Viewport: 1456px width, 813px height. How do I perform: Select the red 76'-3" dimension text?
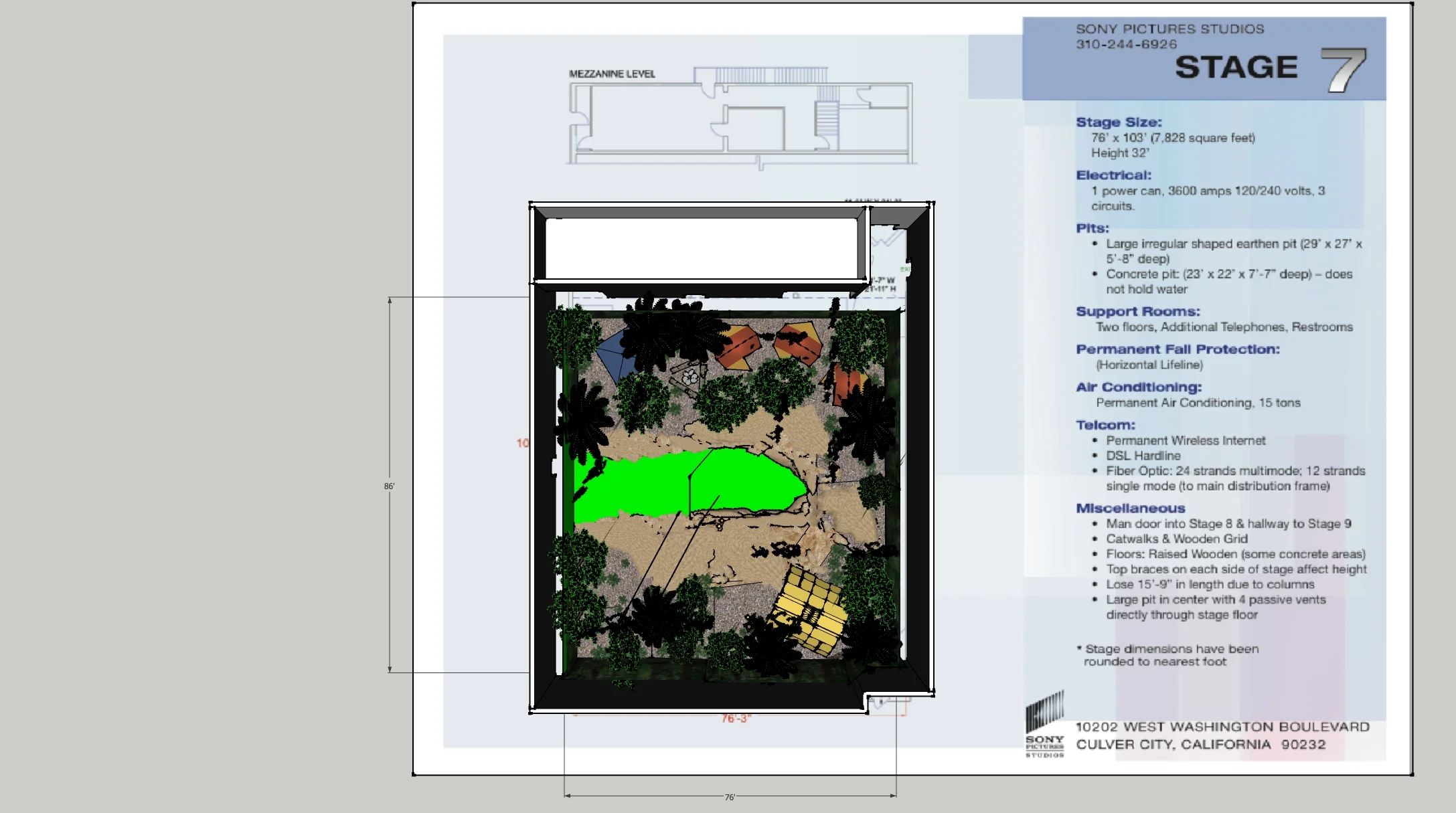(736, 719)
